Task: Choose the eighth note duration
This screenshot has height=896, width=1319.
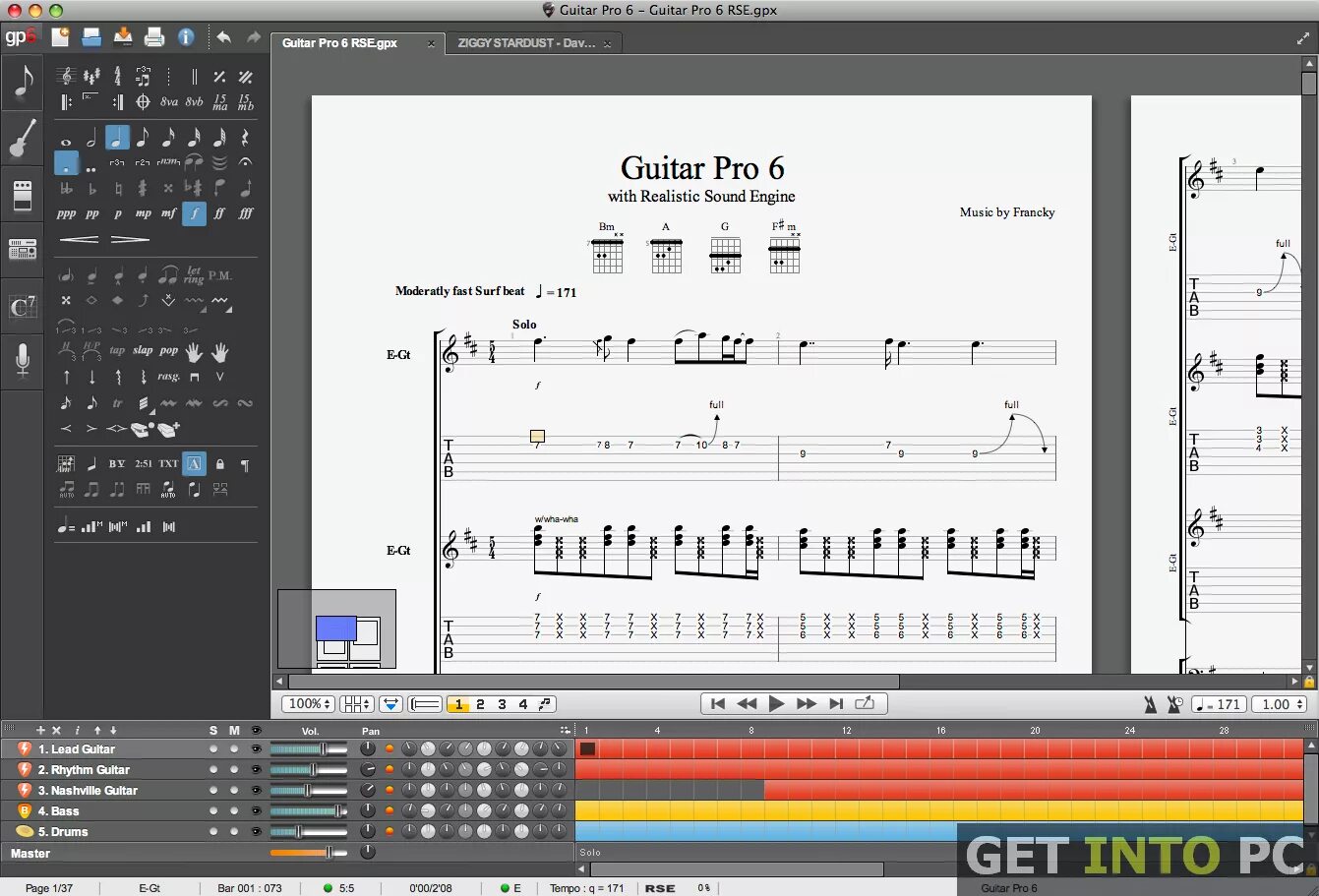Action: coord(143,139)
